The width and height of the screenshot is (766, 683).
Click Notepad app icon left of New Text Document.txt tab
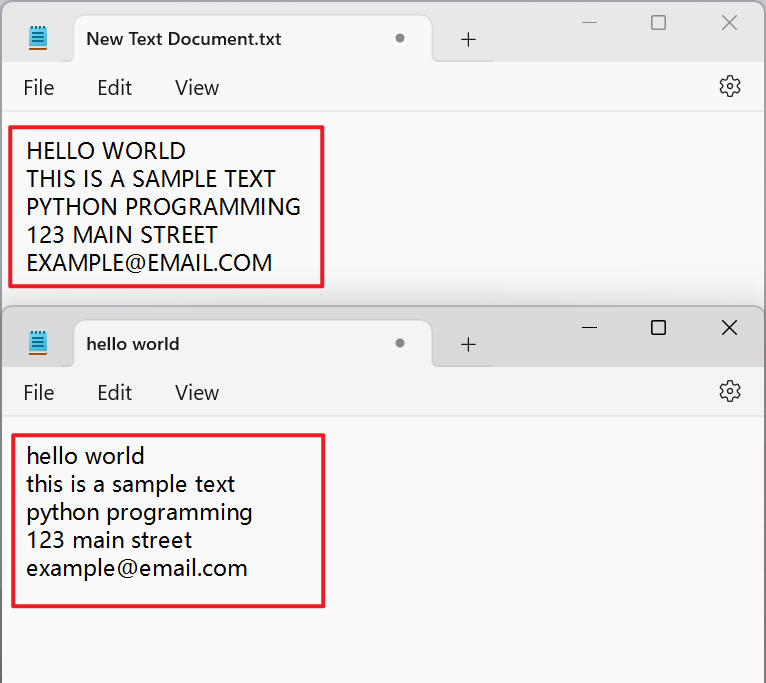(x=39, y=39)
